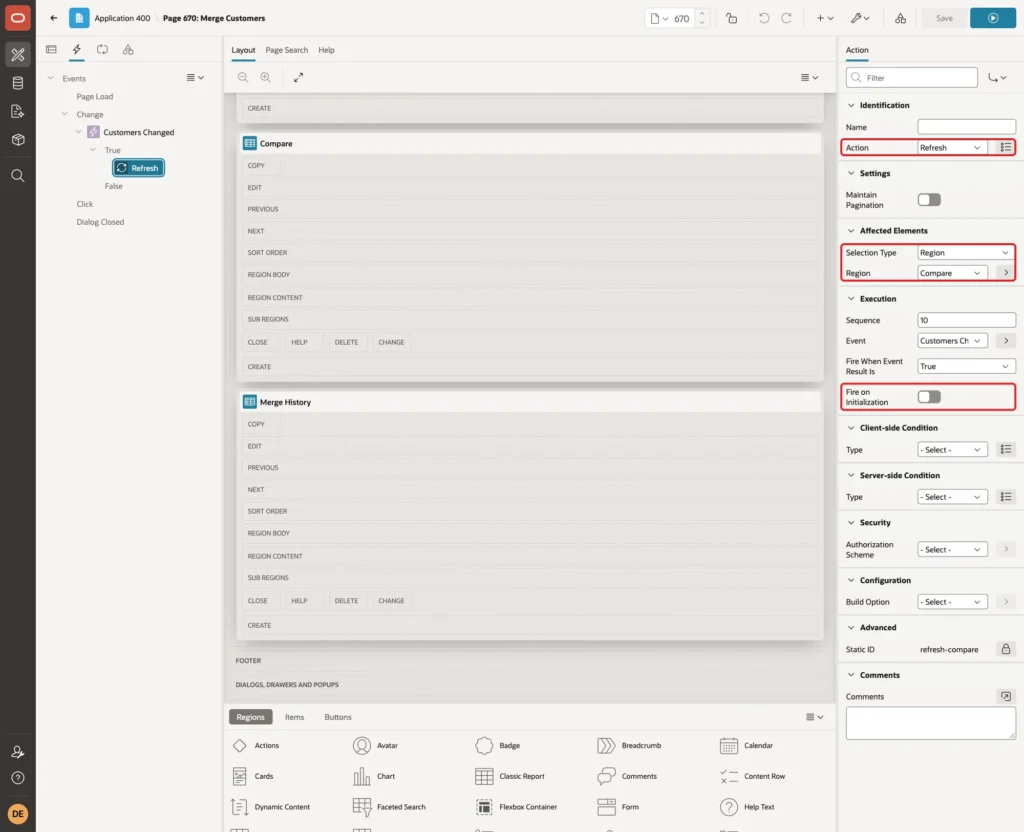1024x832 pixels.
Task: Open the App Builder sidebar icon
Action: click(18, 55)
